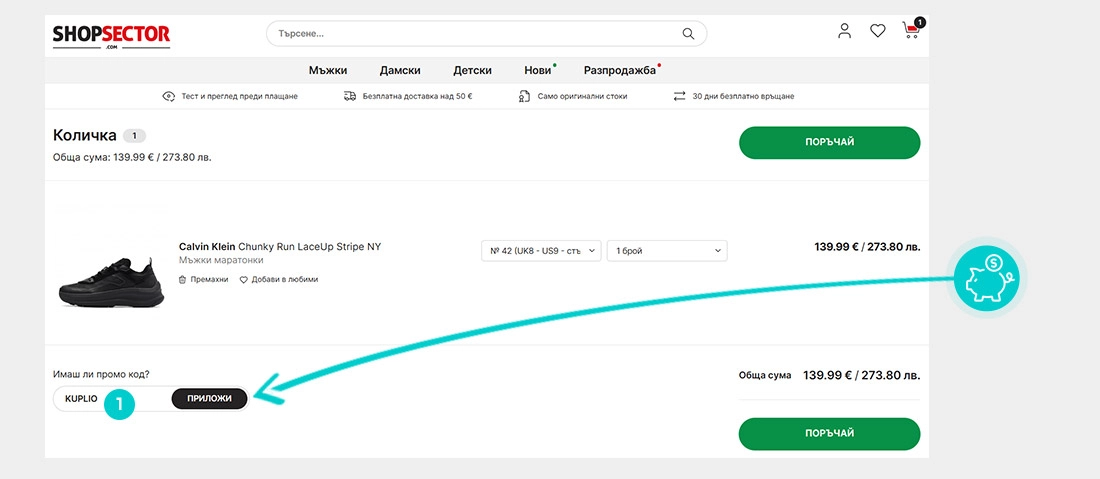Open the user account icon
1100x479 pixels.
(x=845, y=31)
